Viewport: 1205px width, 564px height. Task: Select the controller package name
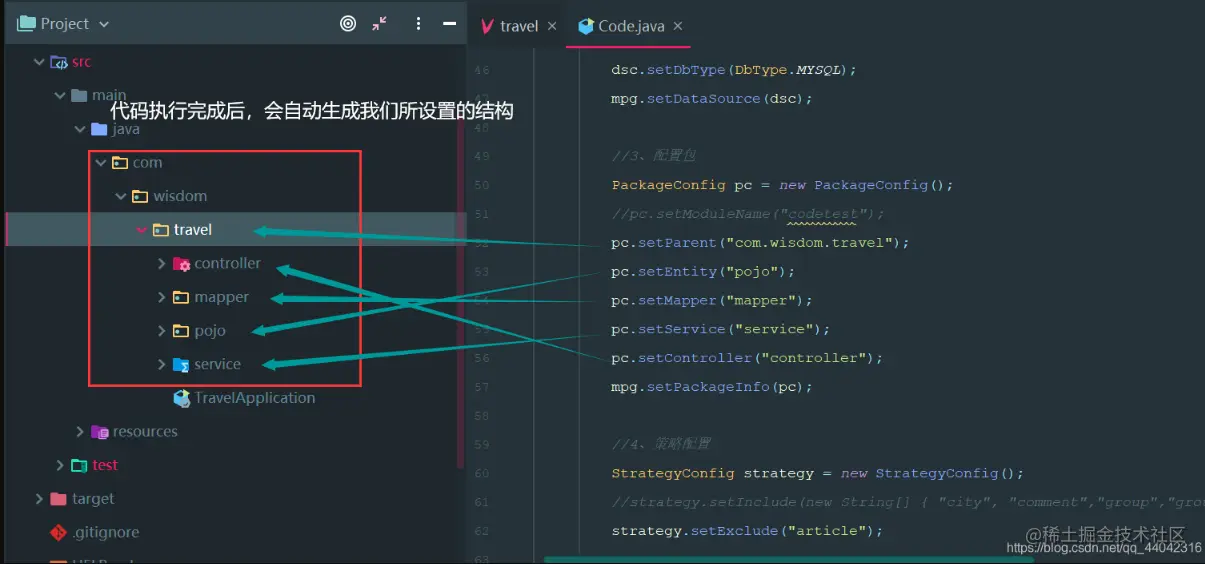tap(228, 264)
